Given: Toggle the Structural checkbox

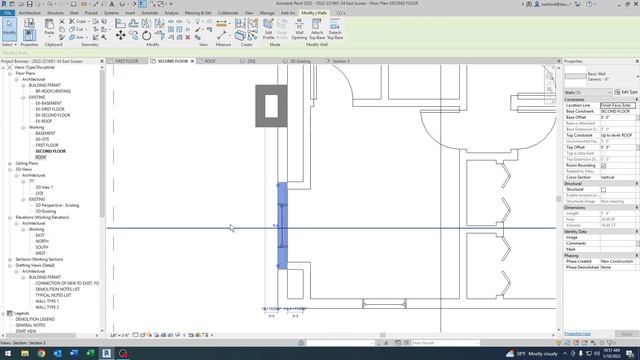Looking at the screenshot, I should click(603, 189).
